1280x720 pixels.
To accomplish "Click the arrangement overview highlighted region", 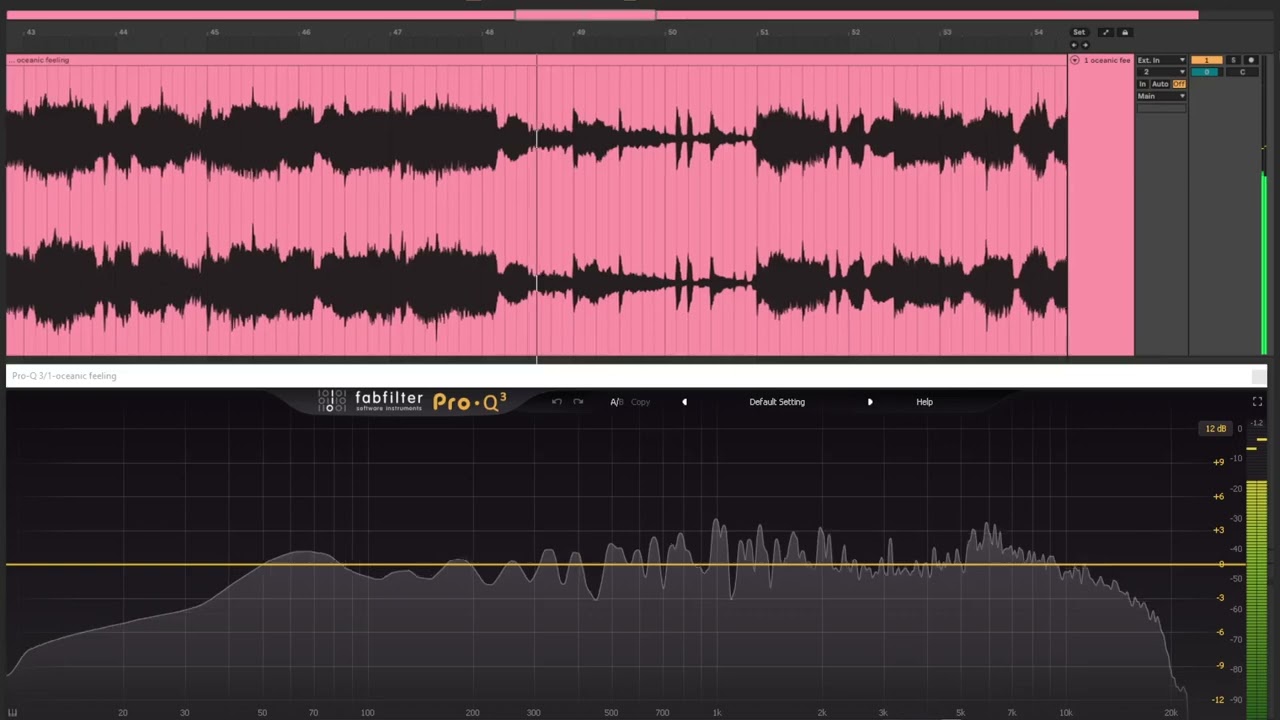I will (585, 15).
